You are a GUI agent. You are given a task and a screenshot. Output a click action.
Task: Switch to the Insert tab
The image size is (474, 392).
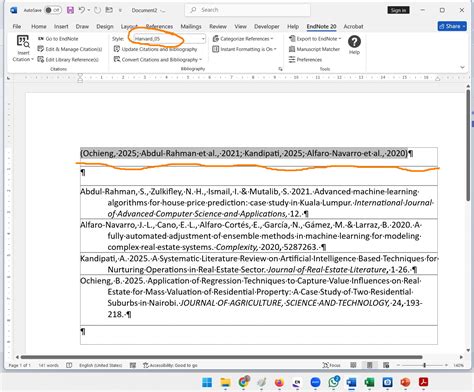tap(61, 26)
